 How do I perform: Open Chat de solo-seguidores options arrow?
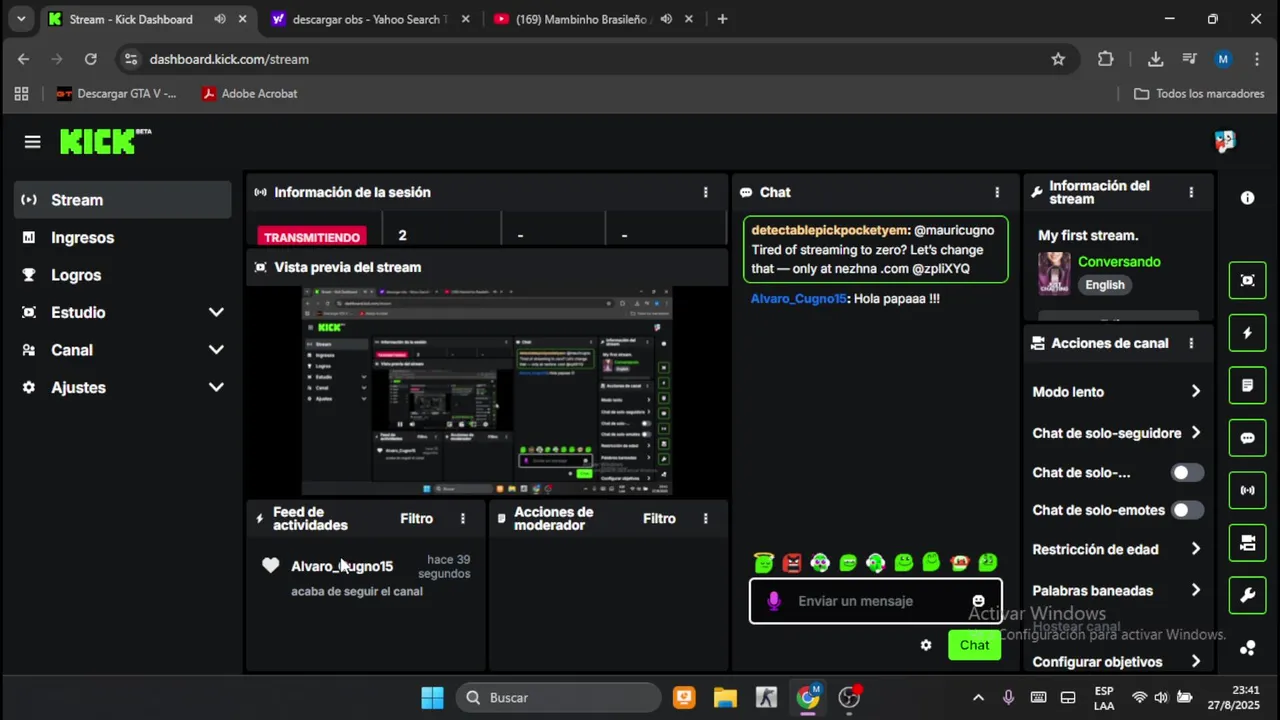coord(1196,433)
